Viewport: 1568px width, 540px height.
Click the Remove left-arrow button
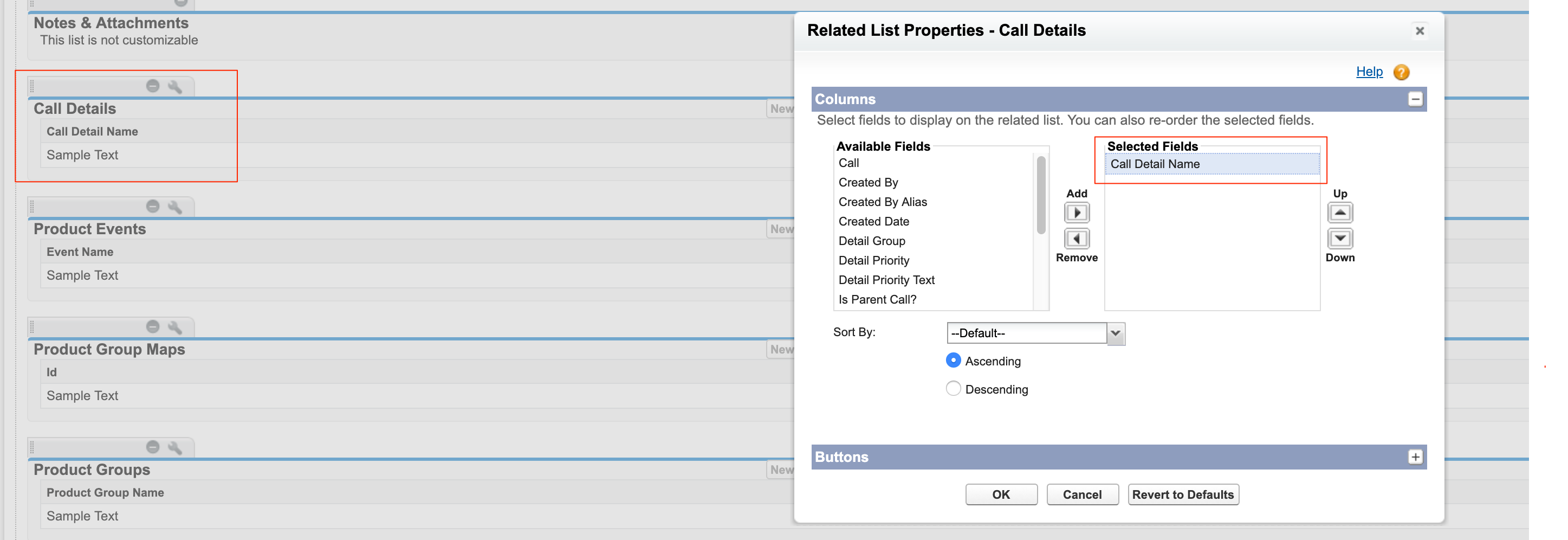coord(1076,239)
